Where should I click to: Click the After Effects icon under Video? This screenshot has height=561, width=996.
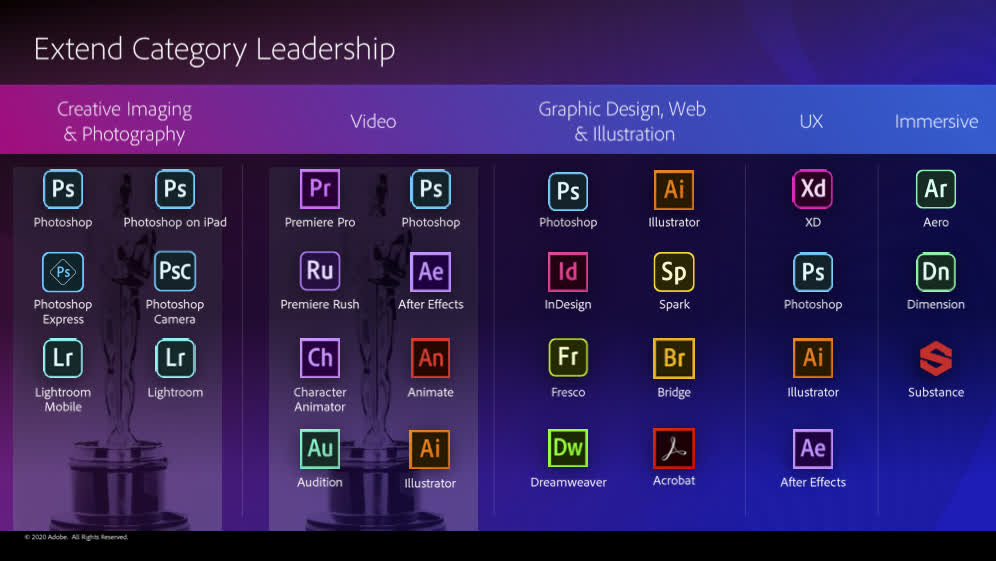(x=431, y=272)
